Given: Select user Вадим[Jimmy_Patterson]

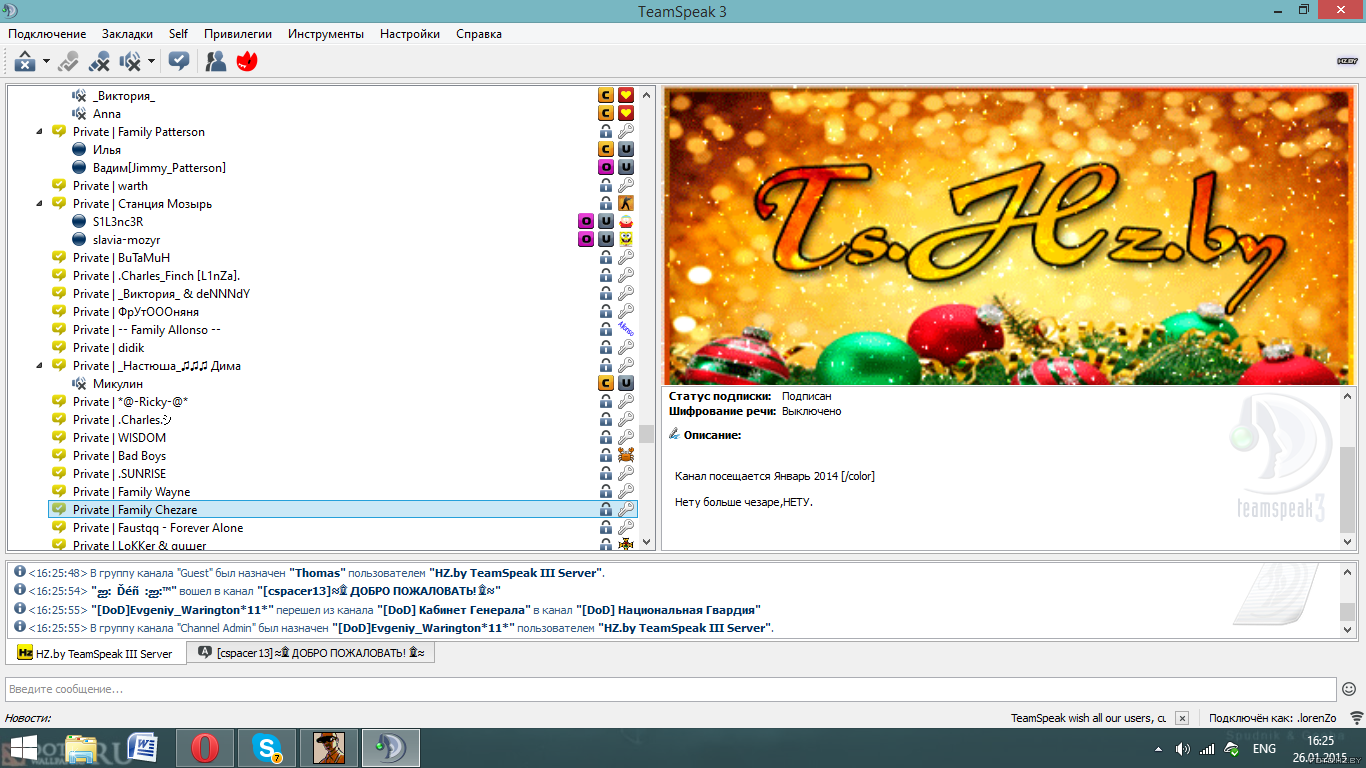Looking at the screenshot, I should (159, 168).
